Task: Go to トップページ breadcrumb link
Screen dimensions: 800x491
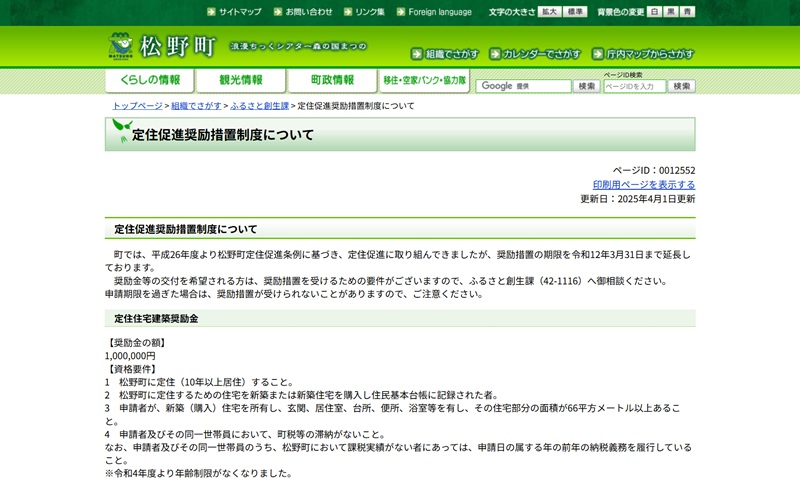Action: pyautogui.click(x=137, y=106)
